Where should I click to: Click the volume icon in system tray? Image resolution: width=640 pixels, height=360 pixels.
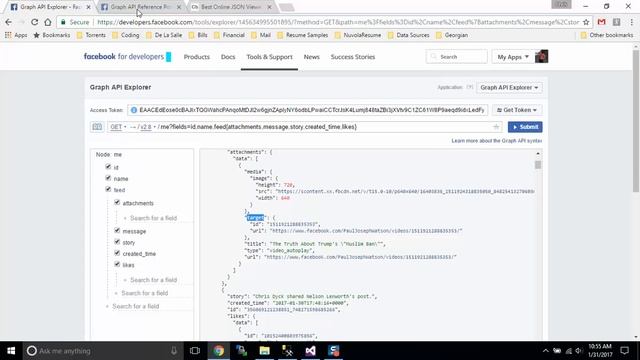pyautogui.click(x=578, y=351)
